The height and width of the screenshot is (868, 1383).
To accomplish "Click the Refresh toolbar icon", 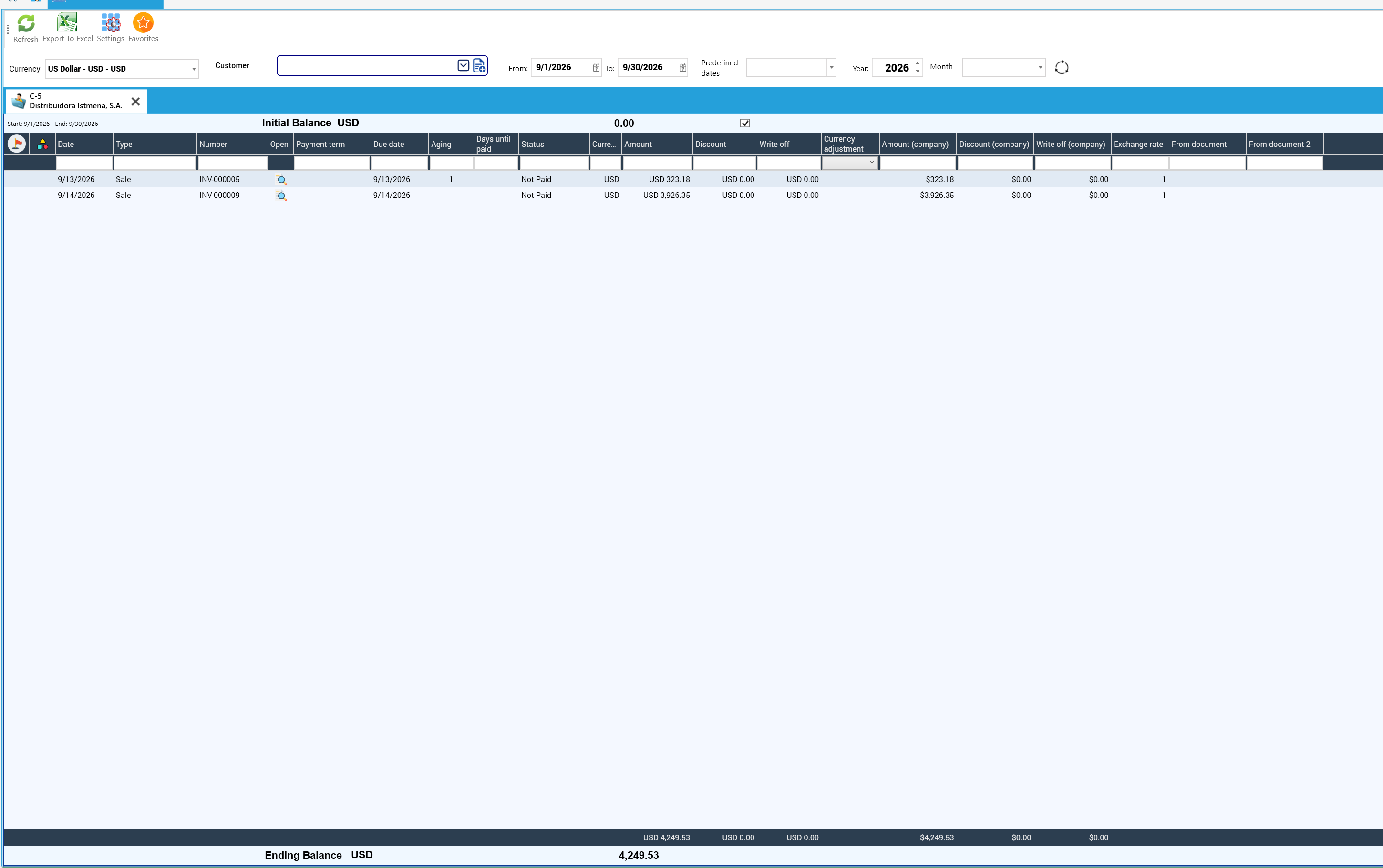I will (x=26, y=28).
